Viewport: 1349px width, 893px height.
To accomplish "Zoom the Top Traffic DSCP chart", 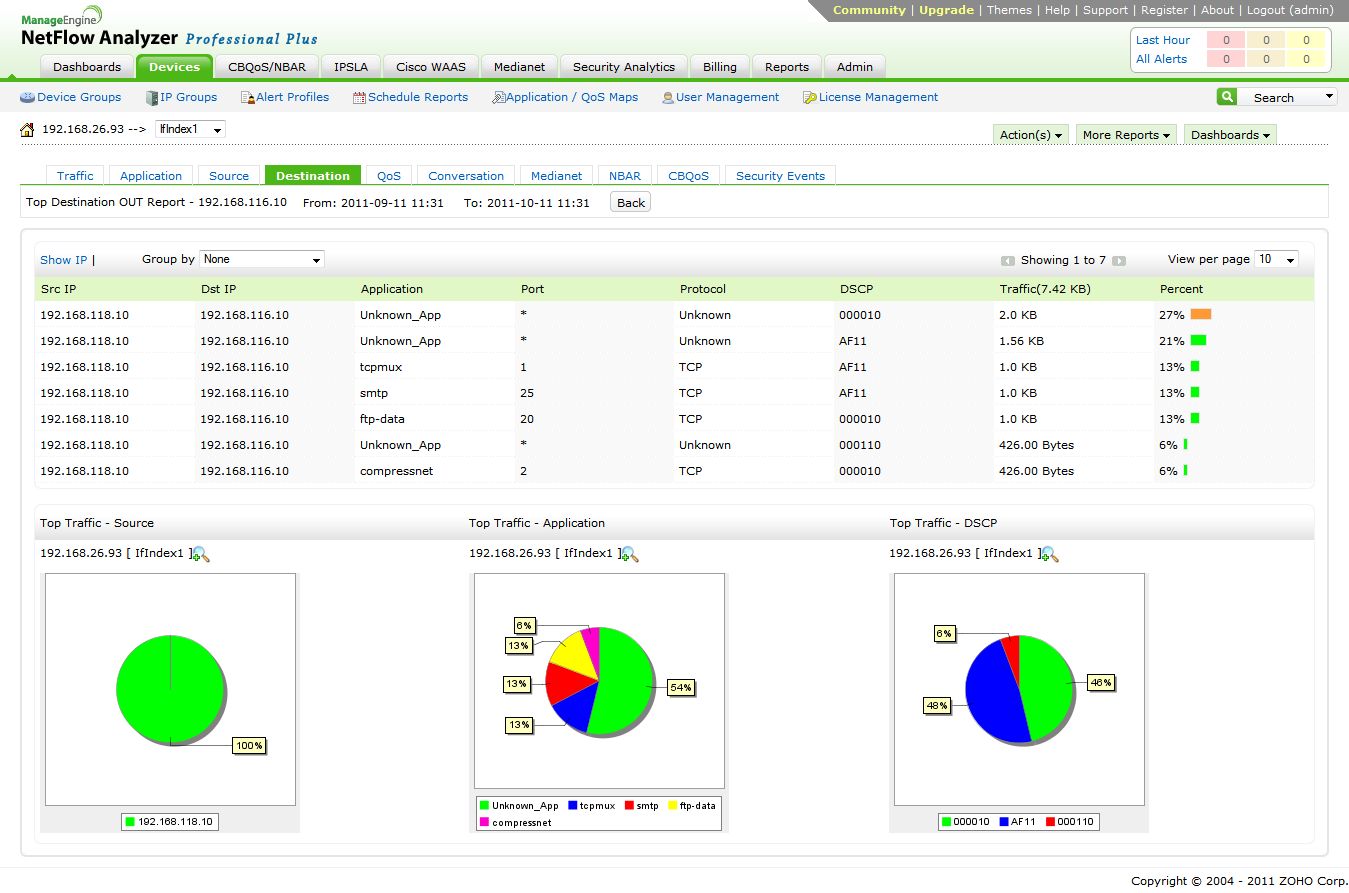I will click(1050, 554).
